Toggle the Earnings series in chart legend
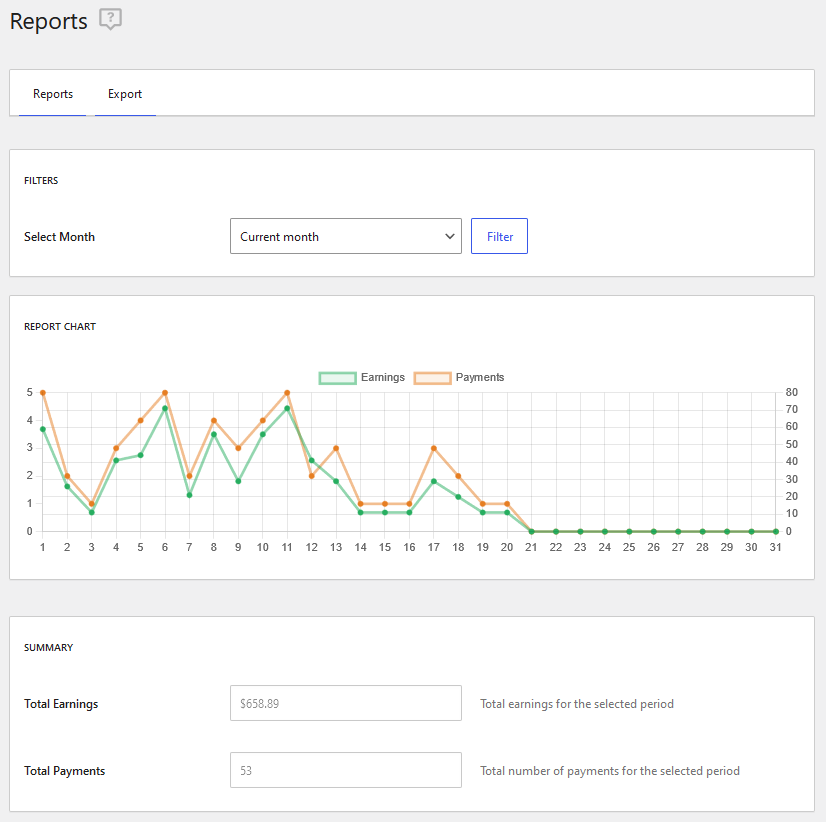 pyautogui.click(x=362, y=378)
